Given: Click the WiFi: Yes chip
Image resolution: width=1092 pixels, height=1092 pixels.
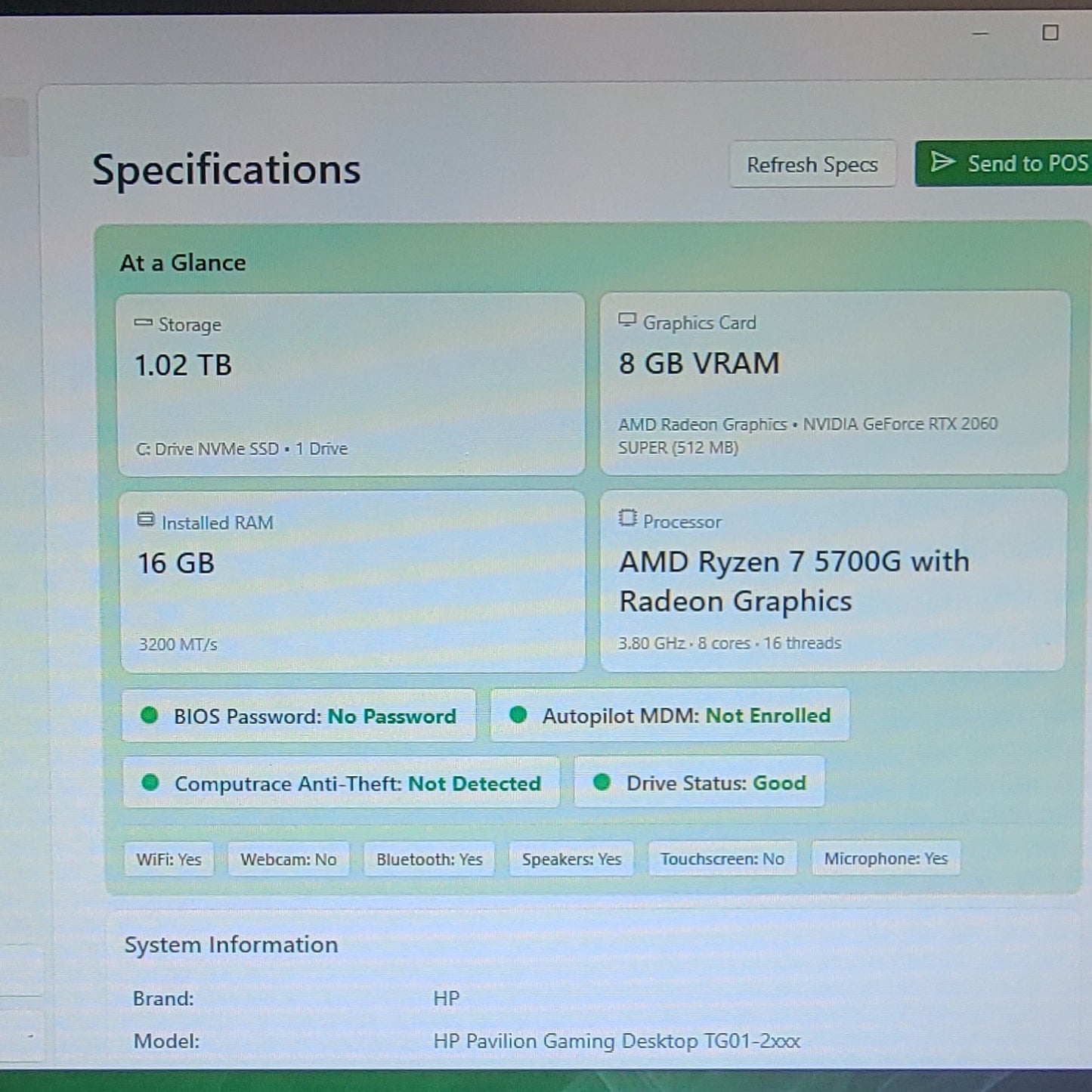Looking at the screenshot, I should [169, 859].
